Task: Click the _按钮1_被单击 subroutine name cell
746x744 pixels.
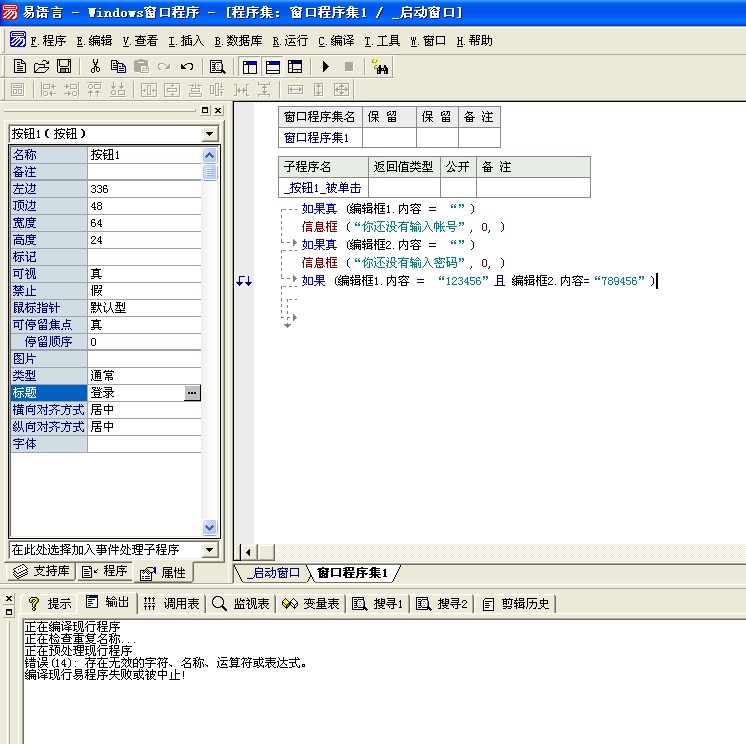Action: click(x=324, y=188)
